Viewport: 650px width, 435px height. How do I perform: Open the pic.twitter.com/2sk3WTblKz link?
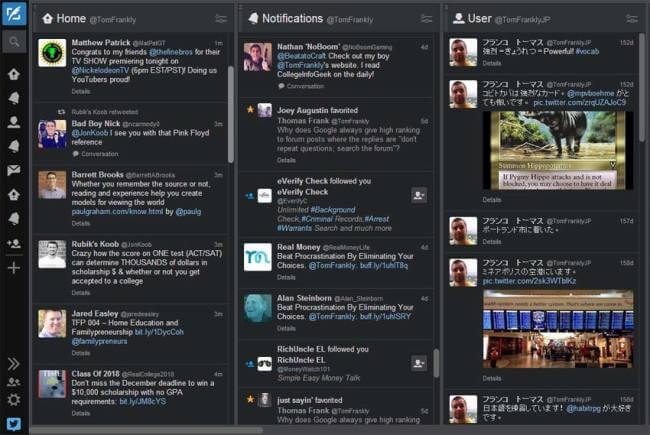click(529, 281)
